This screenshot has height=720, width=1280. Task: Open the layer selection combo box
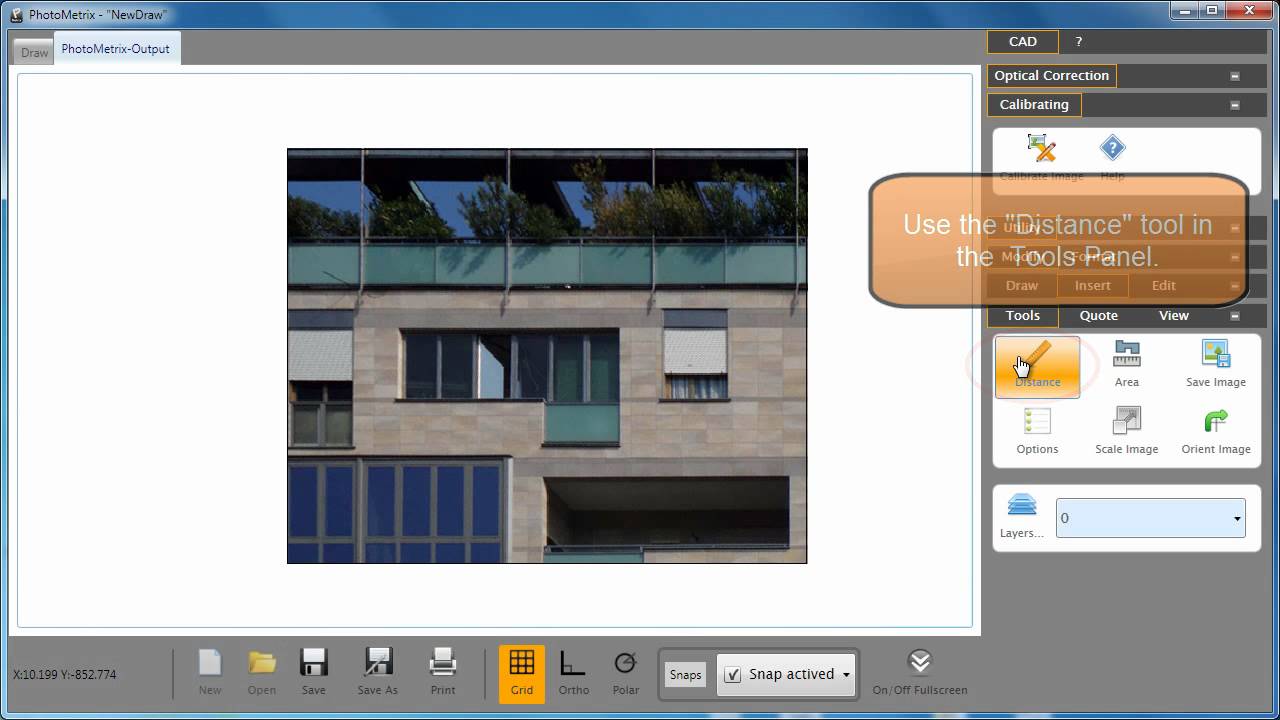click(1151, 518)
